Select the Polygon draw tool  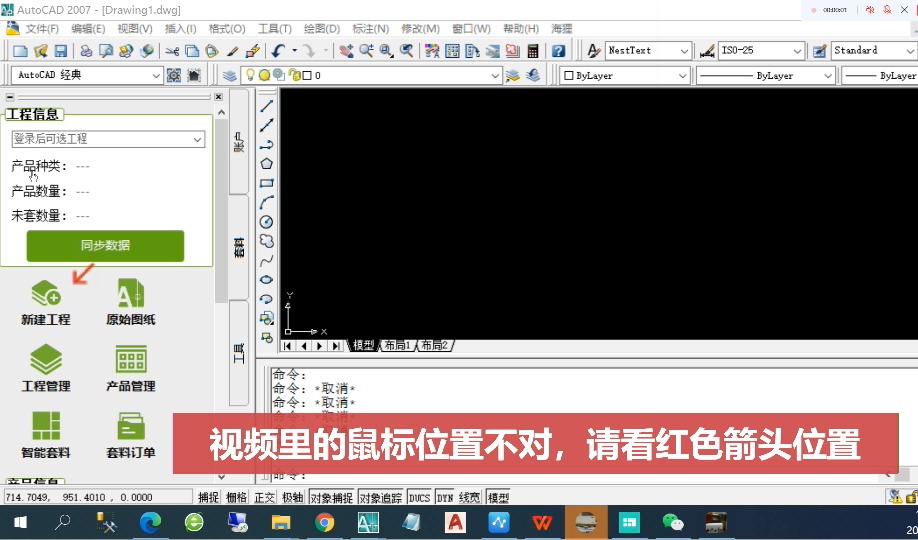coord(266,164)
